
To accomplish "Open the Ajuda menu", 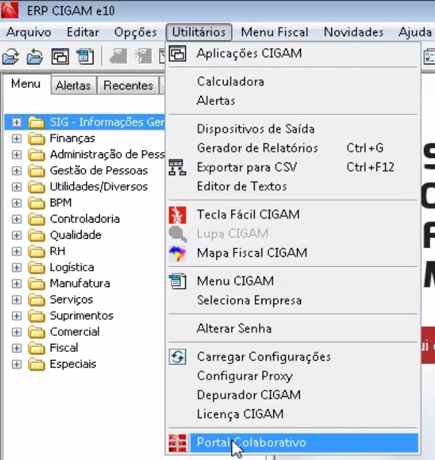I will (x=415, y=32).
